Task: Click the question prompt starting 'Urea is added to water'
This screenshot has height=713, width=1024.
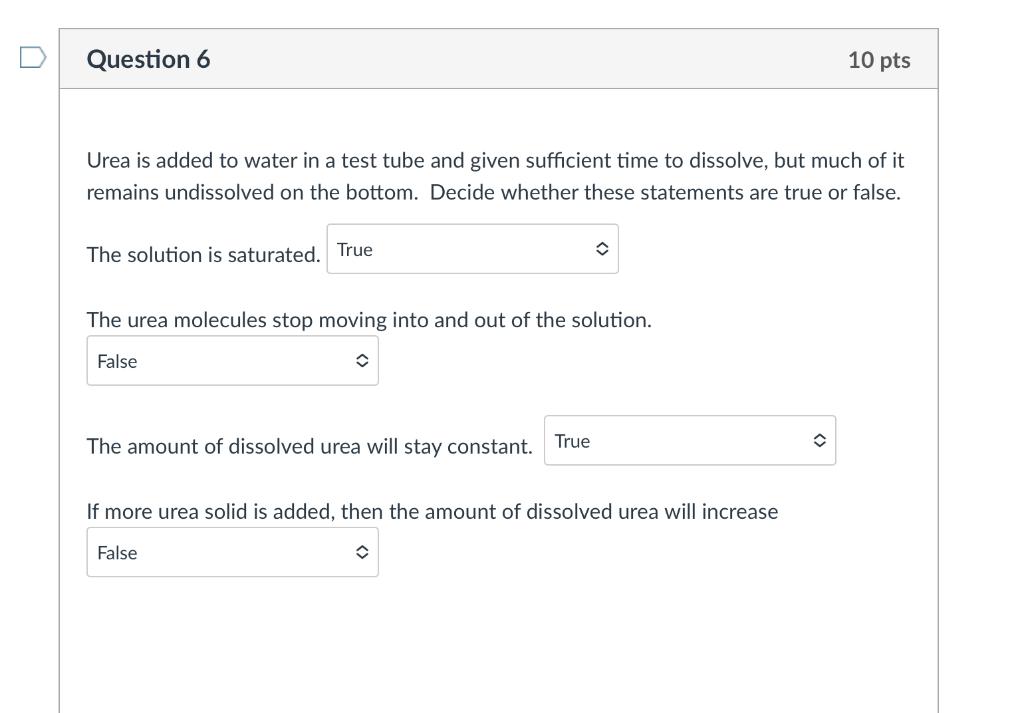Action: [495, 176]
